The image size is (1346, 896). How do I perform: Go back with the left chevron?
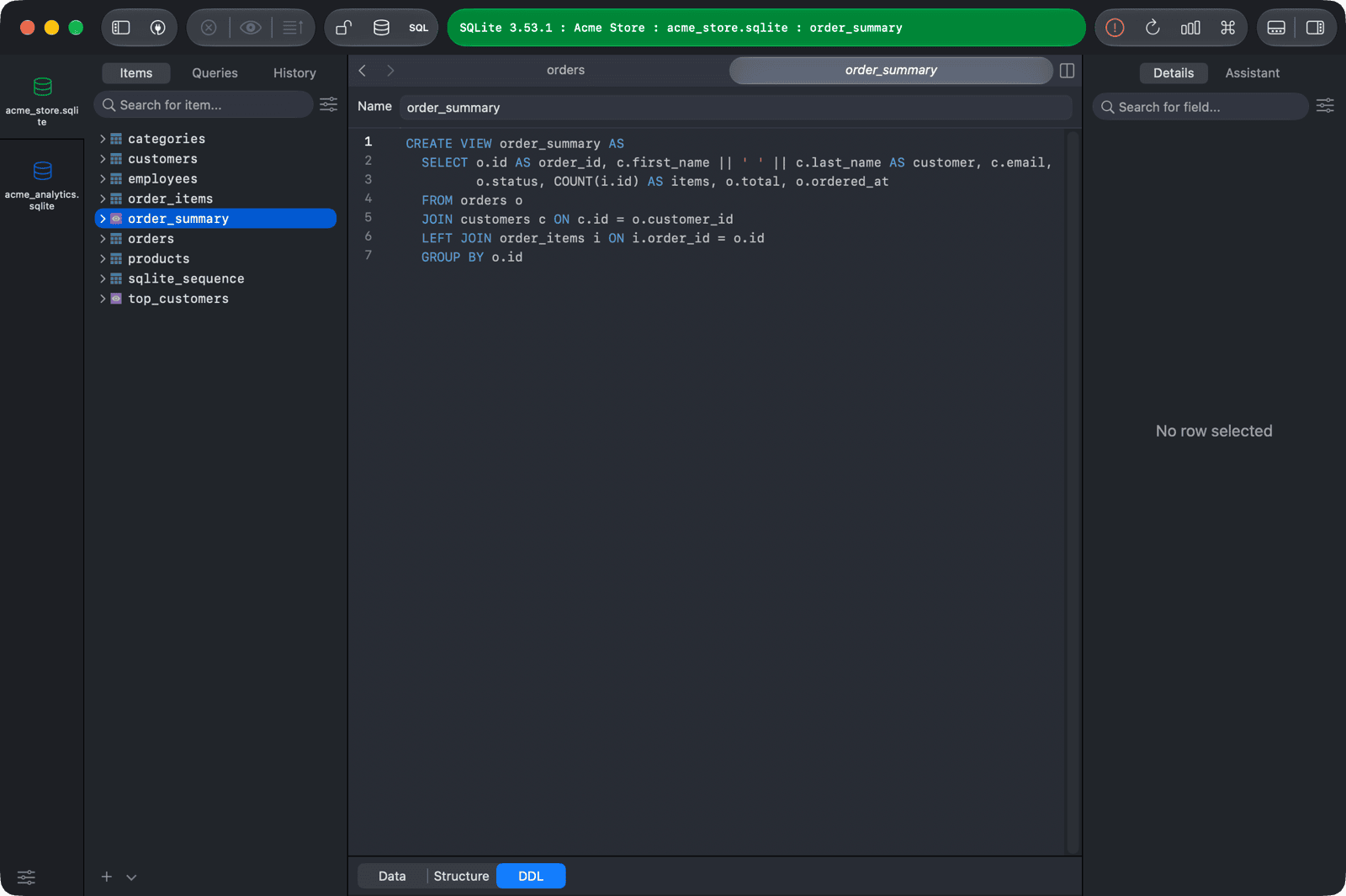tap(363, 71)
